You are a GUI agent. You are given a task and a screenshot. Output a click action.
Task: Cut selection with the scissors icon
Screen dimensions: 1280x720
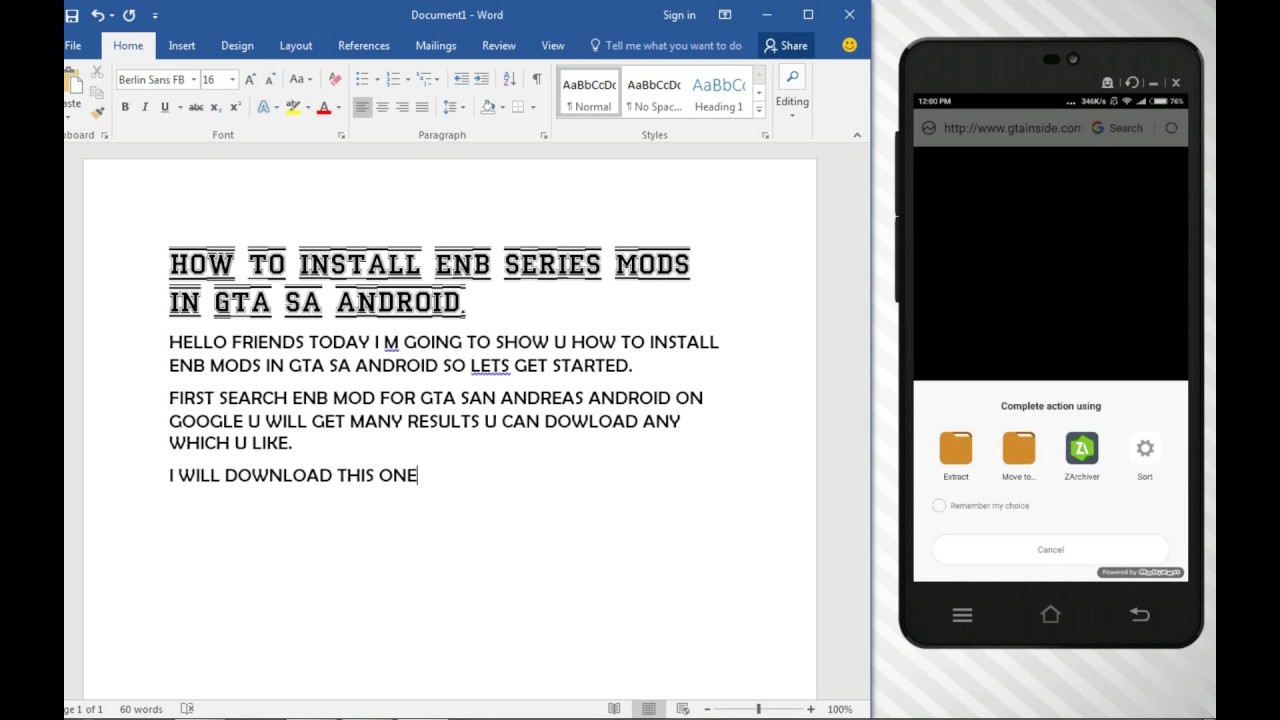(97, 72)
